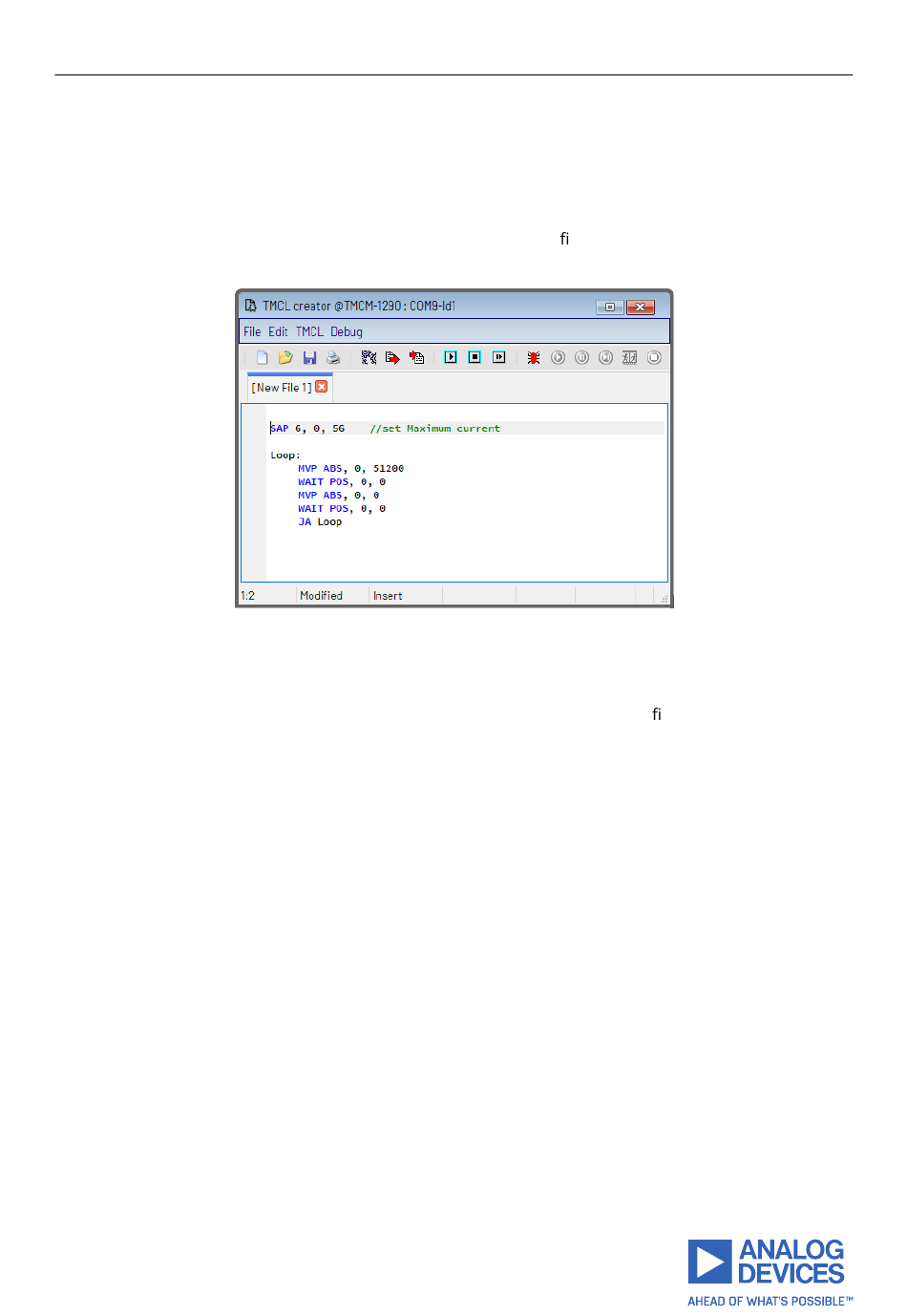This screenshot has width=907, height=1316.
Task: Click the //set Maximum current comment
Action: point(435,428)
